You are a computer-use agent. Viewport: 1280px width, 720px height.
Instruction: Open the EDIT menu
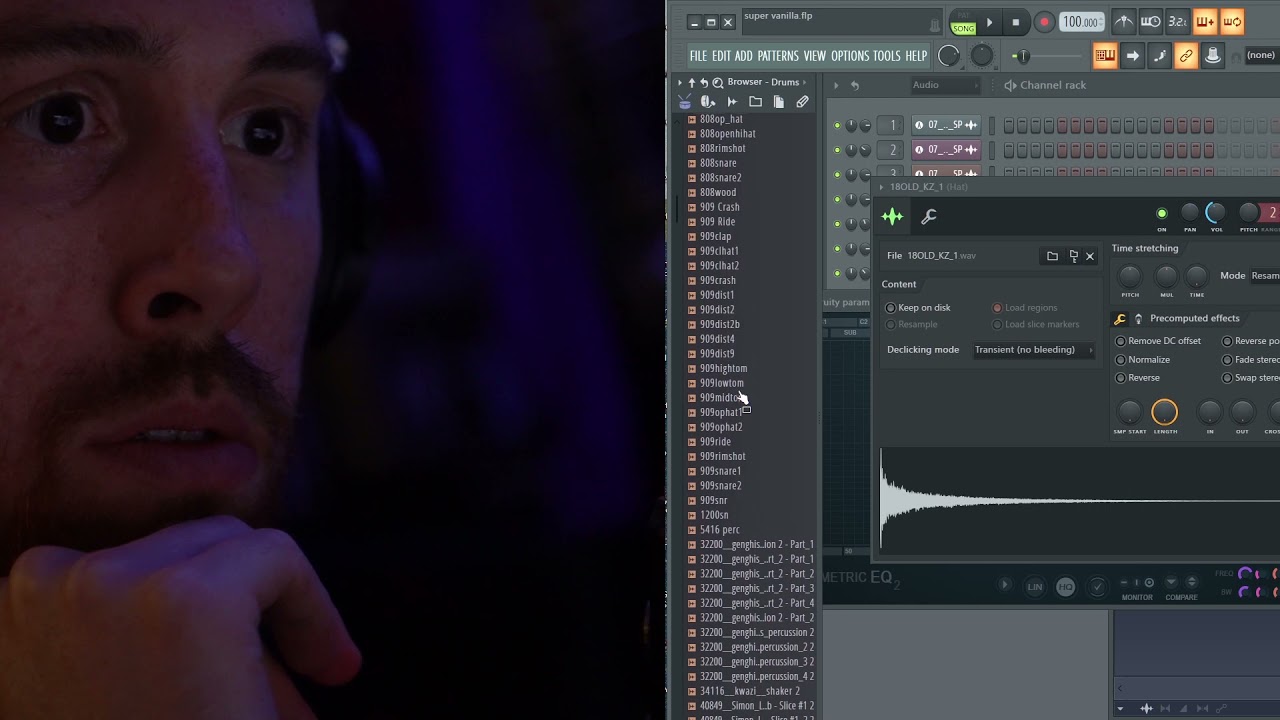click(721, 56)
